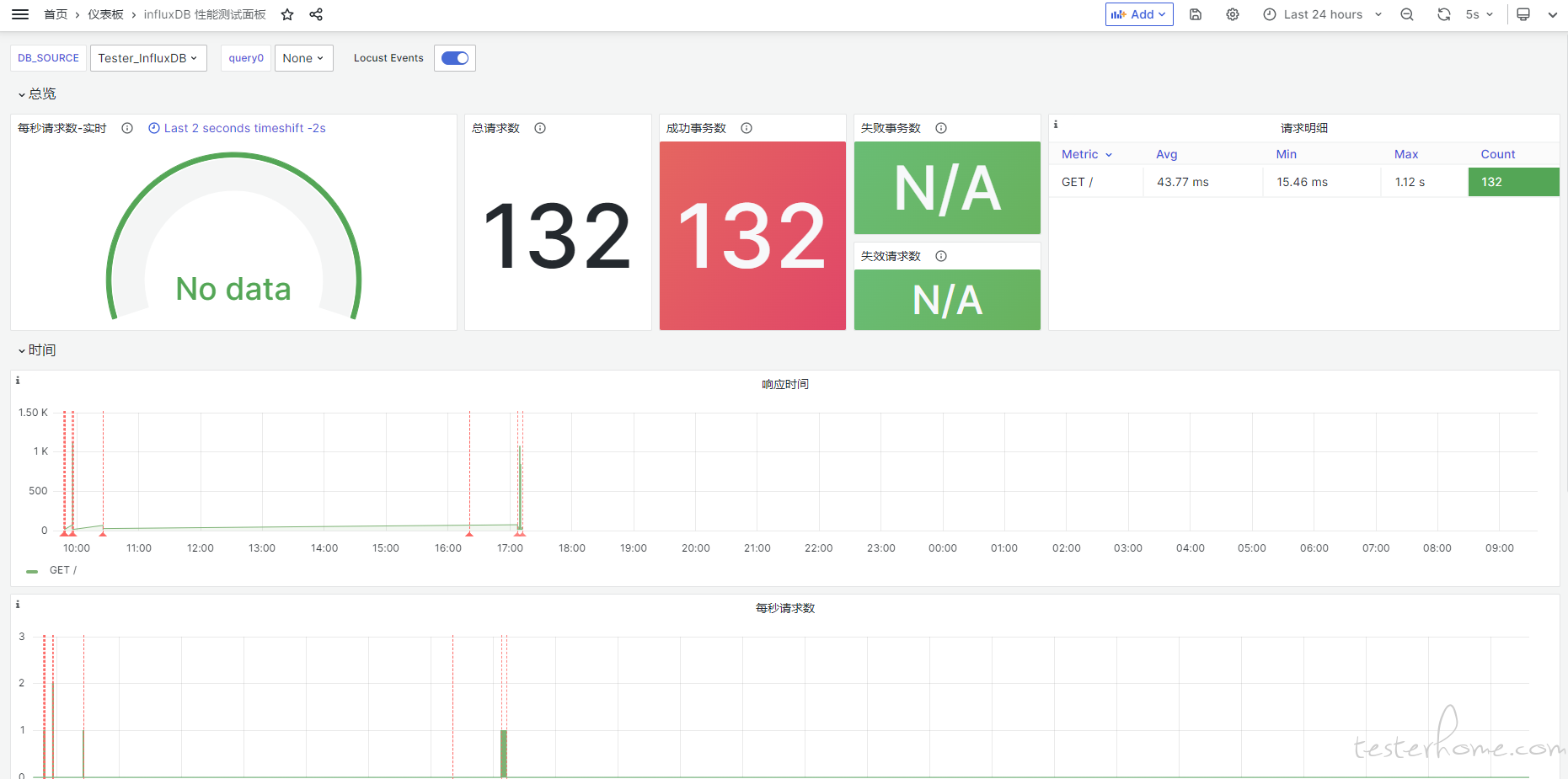Click Last 2 seconds timeshift link
The width and height of the screenshot is (1568, 779).
point(238,128)
